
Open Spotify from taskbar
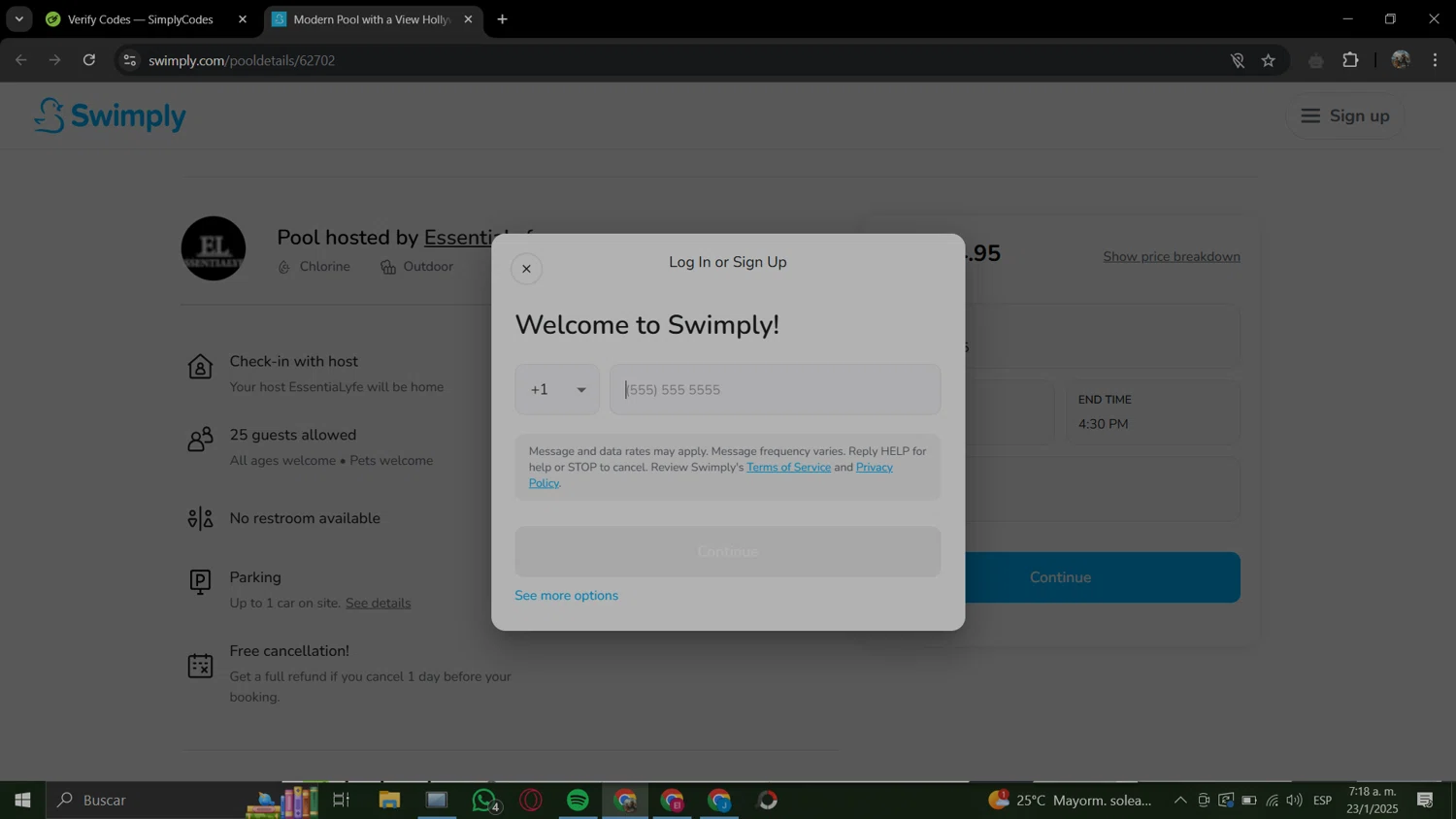pyautogui.click(x=578, y=800)
